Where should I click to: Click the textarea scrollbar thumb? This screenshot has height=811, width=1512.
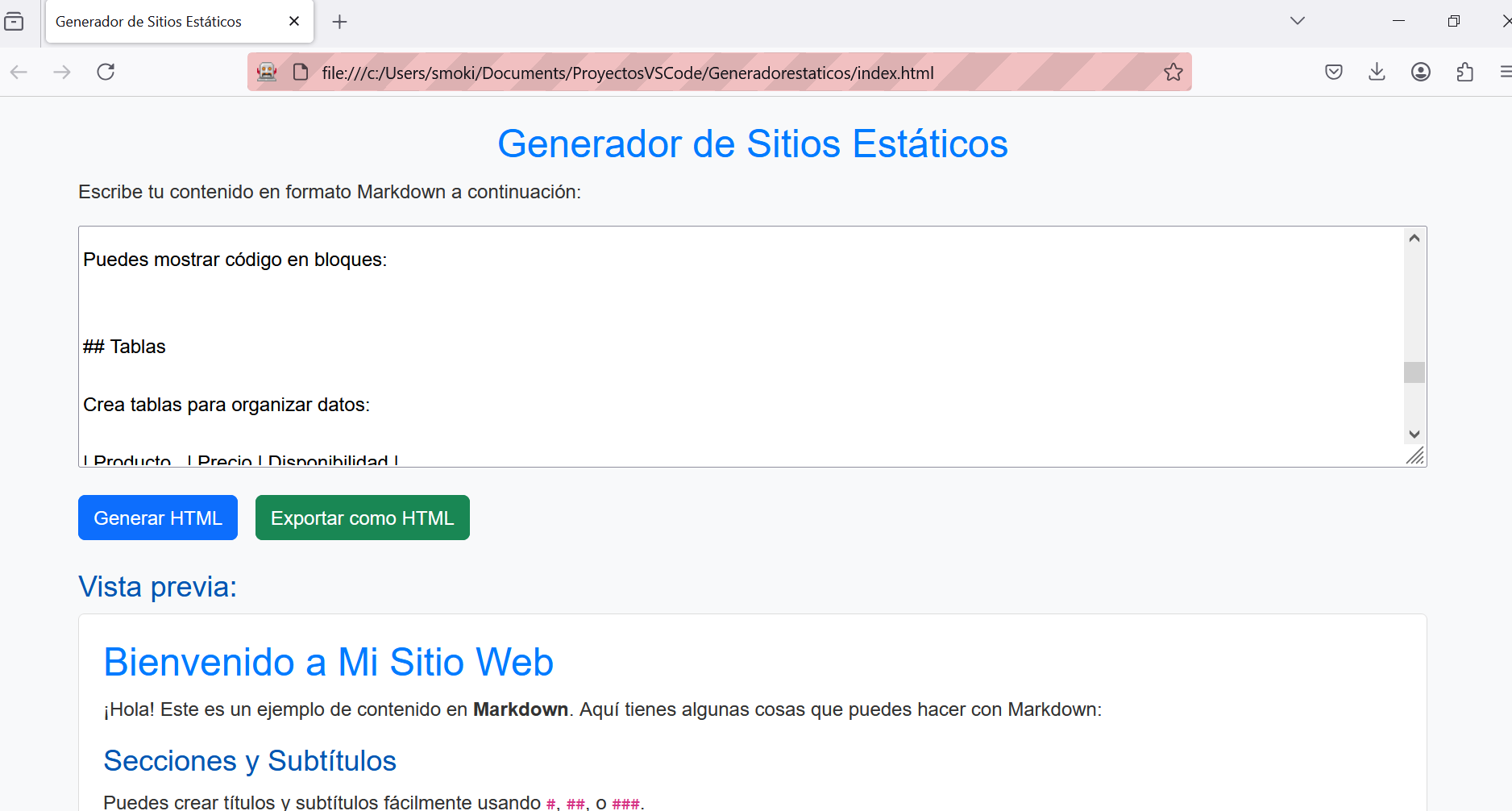click(x=1414, y=372)
